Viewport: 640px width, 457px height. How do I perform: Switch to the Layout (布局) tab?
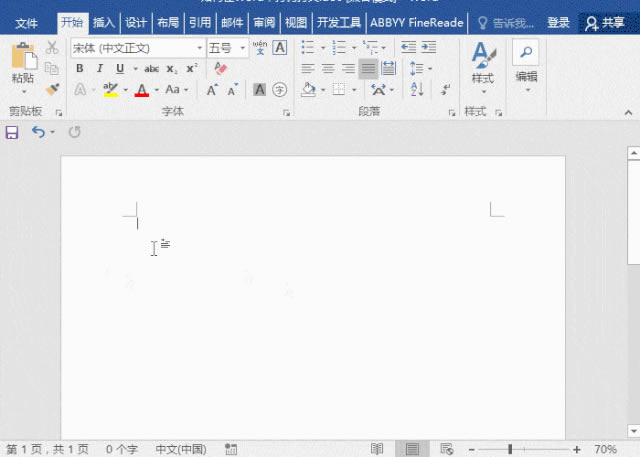point(168,23)
